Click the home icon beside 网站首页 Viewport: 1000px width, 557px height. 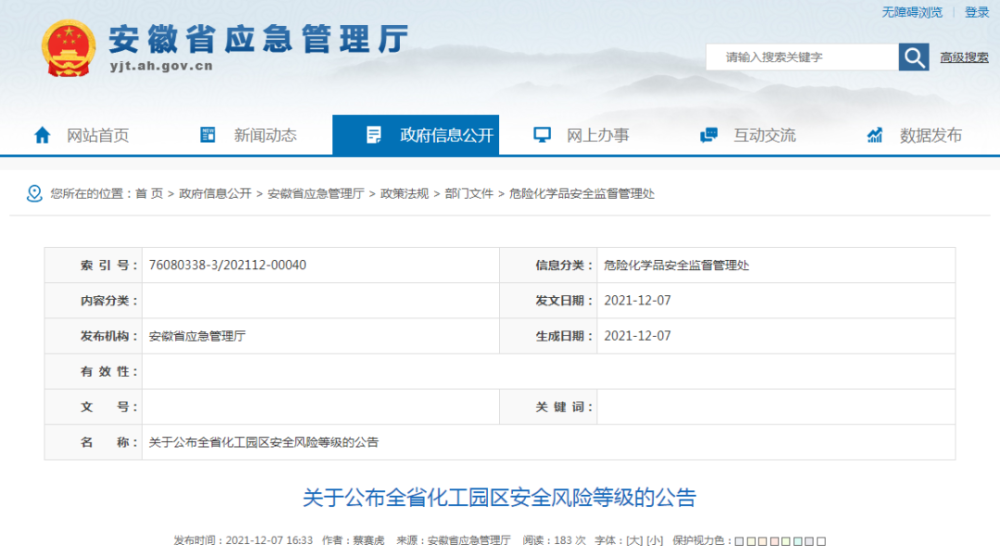click(42, 135)
